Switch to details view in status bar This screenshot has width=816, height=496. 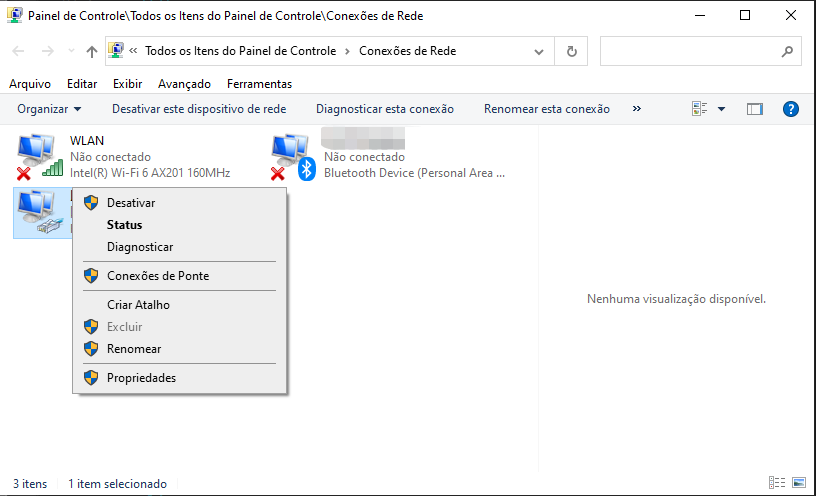coord(777,482)
